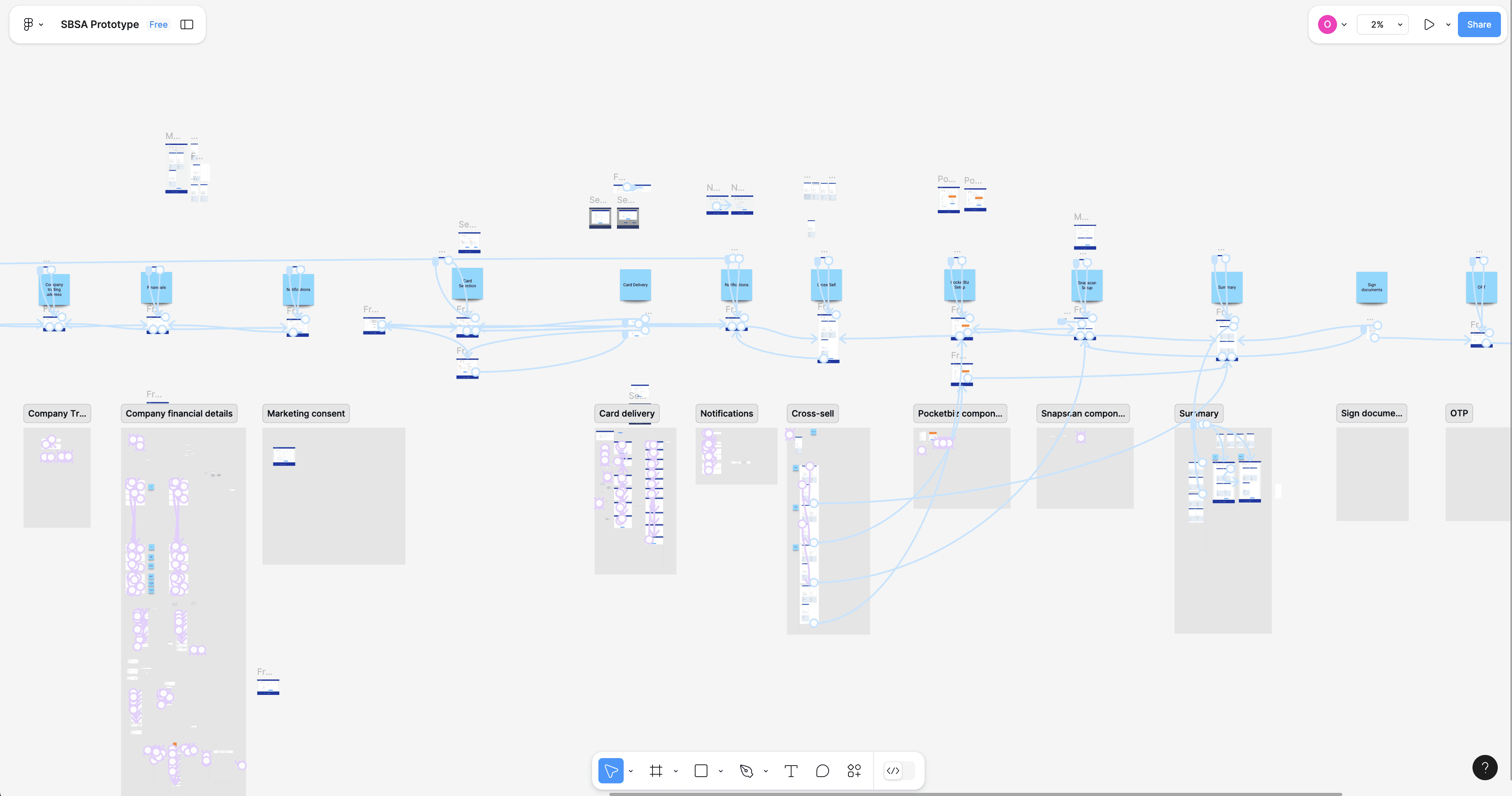Select the Company financial details section label
This screenshot has height=796, width=1512.
[179, 413]
